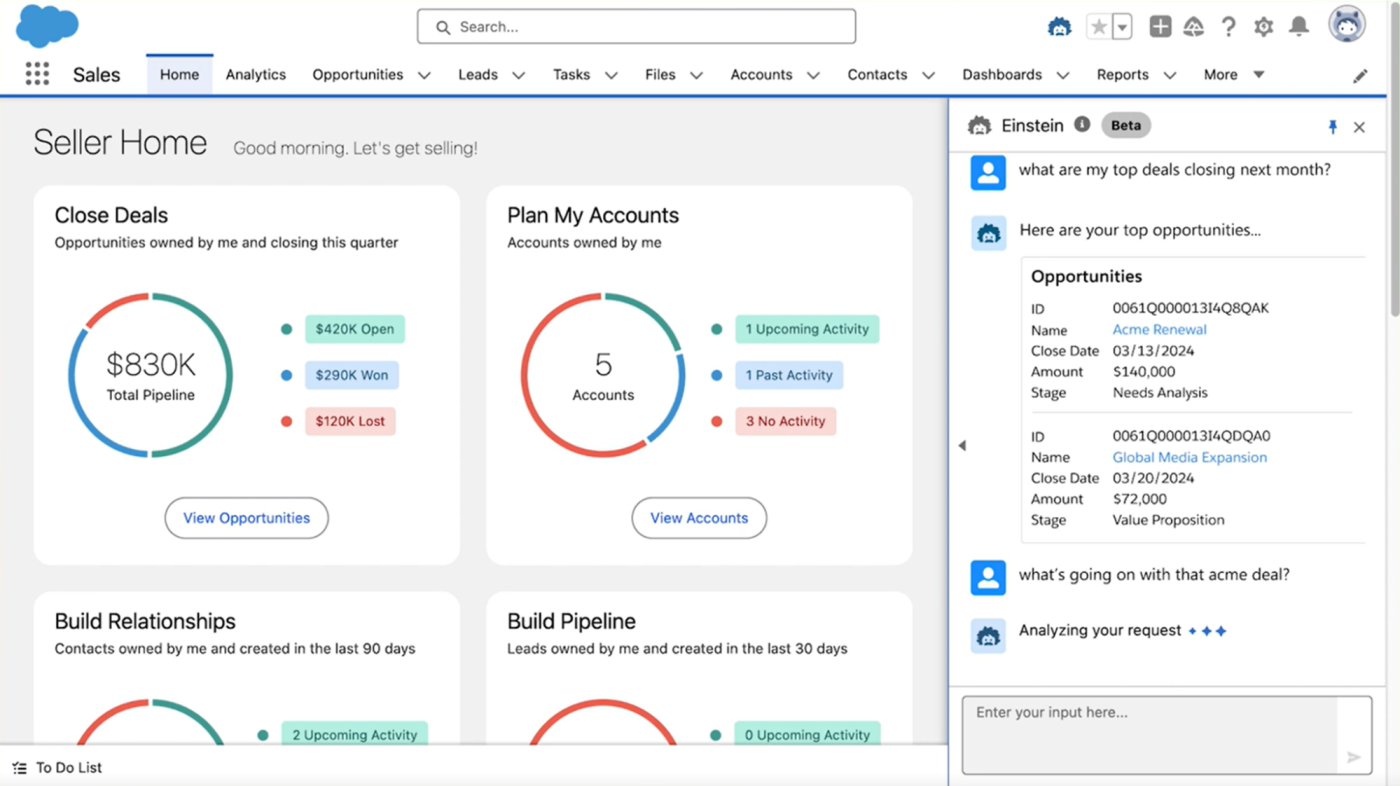Pin the Einstein panel
This screenshot has width=1400, height=786.
[1332, 127]
